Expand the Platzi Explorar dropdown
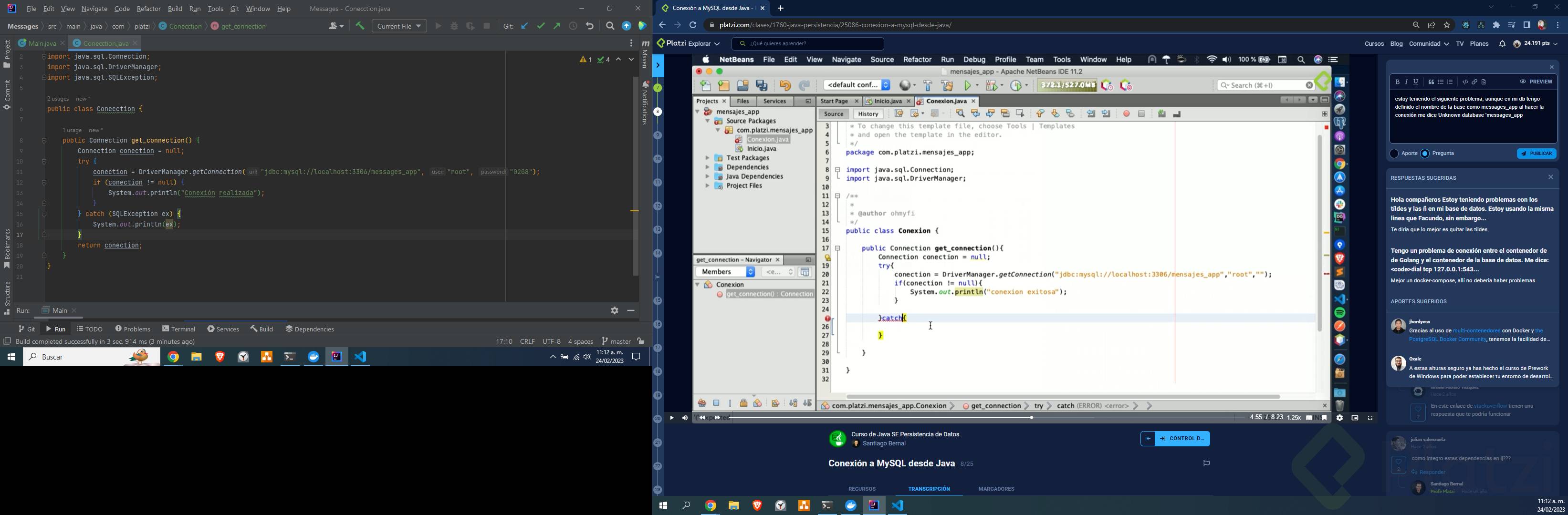This screenshot has height=515, width=1568. (705, 44)
